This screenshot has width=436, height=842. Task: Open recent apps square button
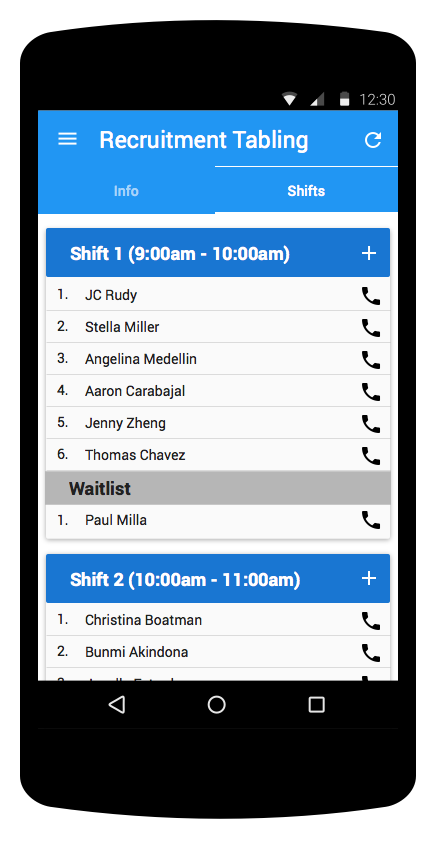316,705
